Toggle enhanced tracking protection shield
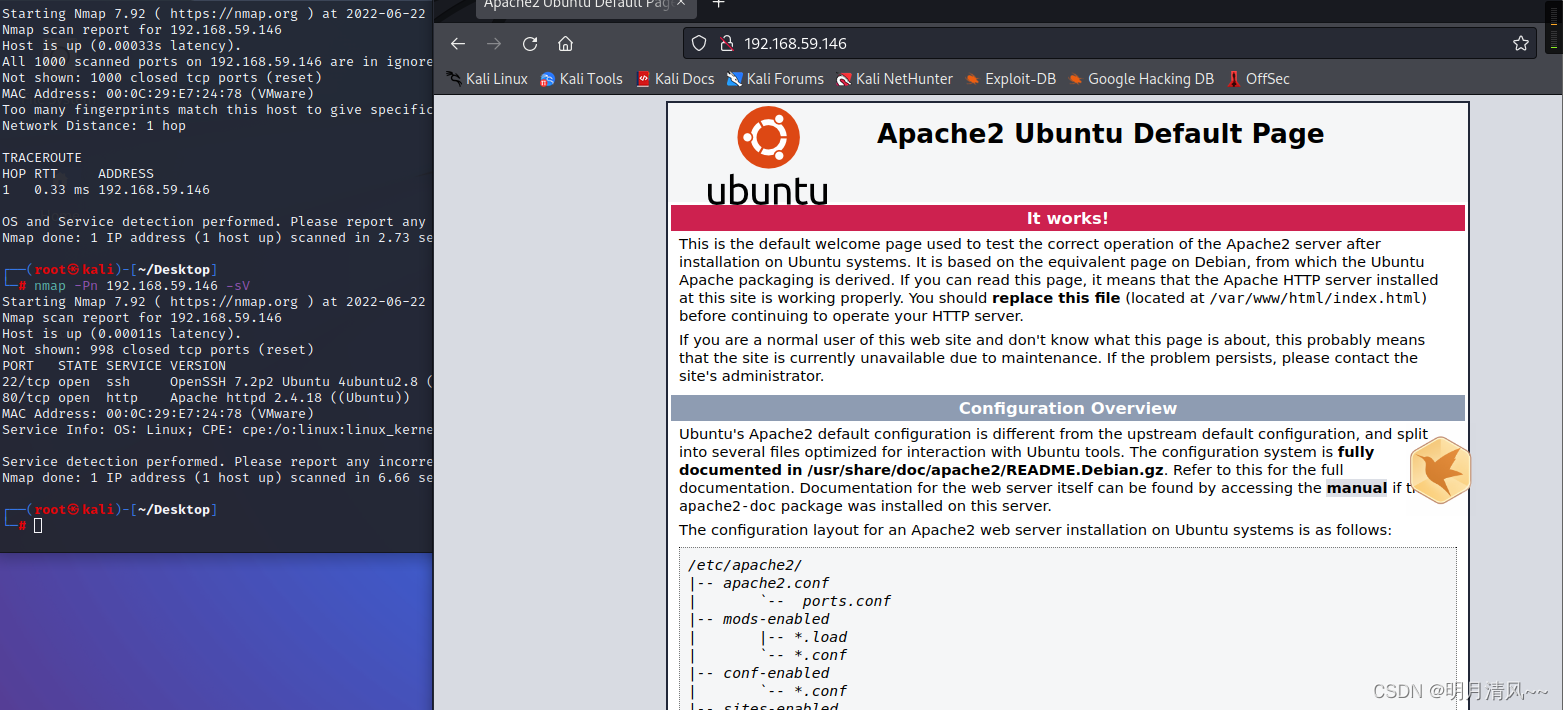This screenshot has height=710, width=1563. tap(698, 43)
